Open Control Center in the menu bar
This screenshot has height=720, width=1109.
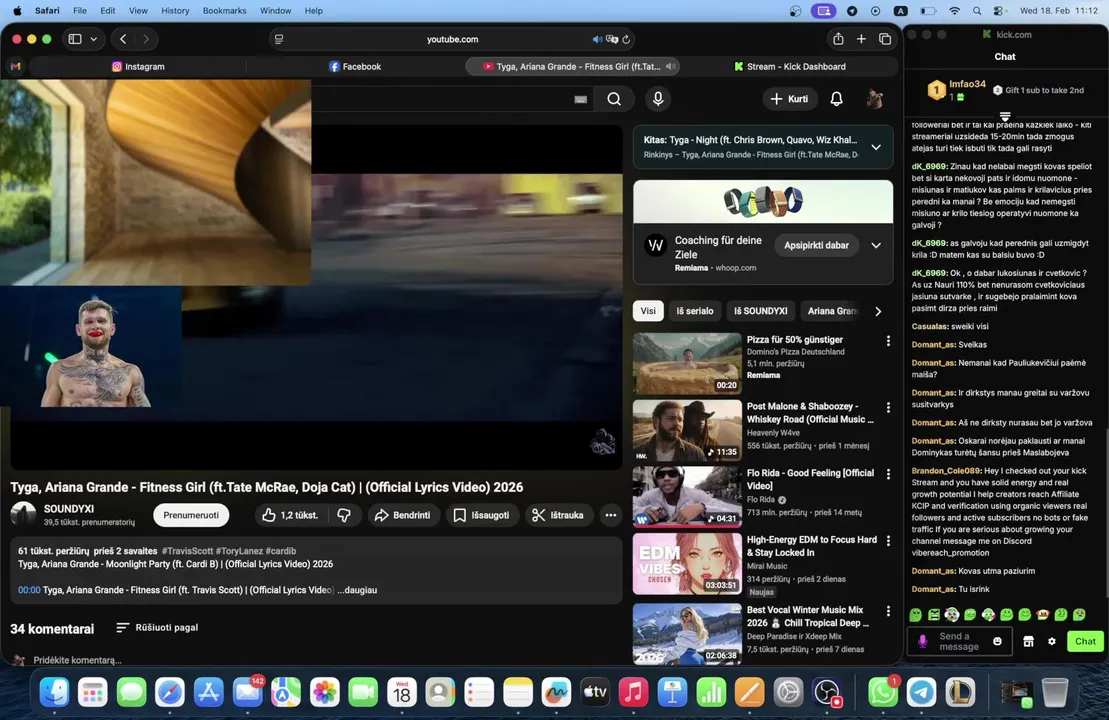(x=999, y=11)
